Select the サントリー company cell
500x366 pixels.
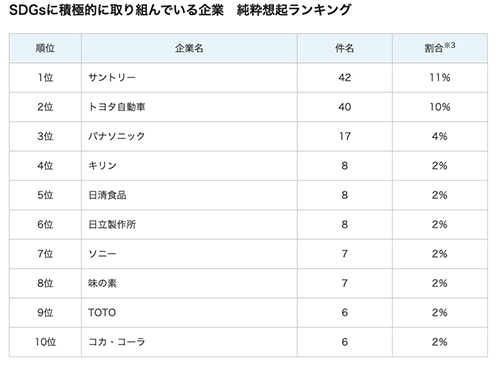pos(189,78)
